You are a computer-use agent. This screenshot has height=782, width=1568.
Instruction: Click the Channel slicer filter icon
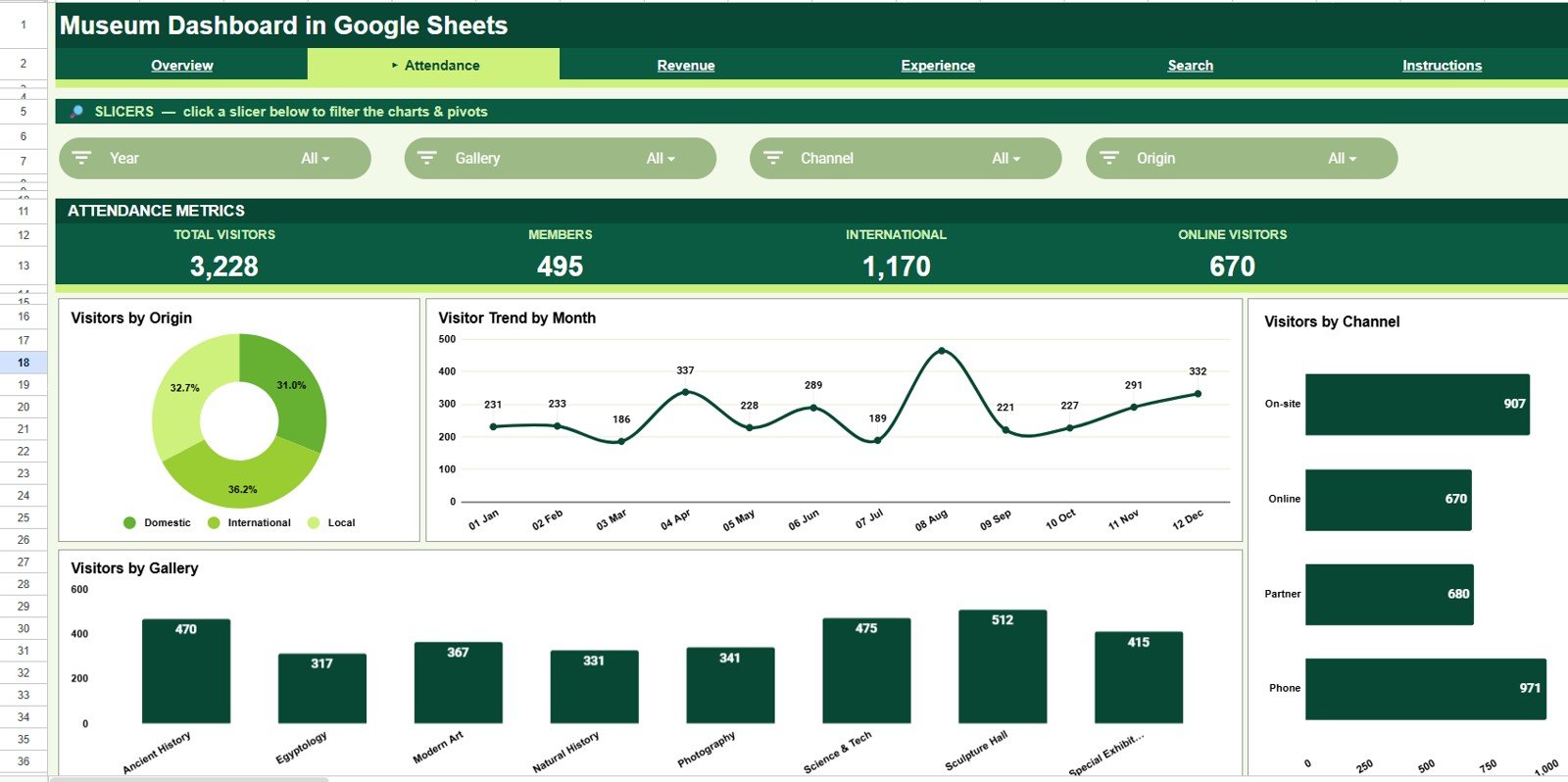[773, 158]
